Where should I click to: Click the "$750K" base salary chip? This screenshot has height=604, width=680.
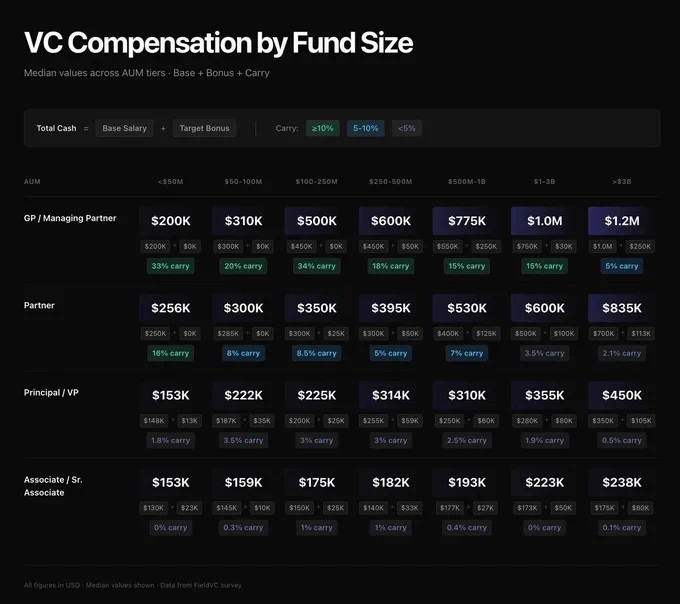coord(527,247)
